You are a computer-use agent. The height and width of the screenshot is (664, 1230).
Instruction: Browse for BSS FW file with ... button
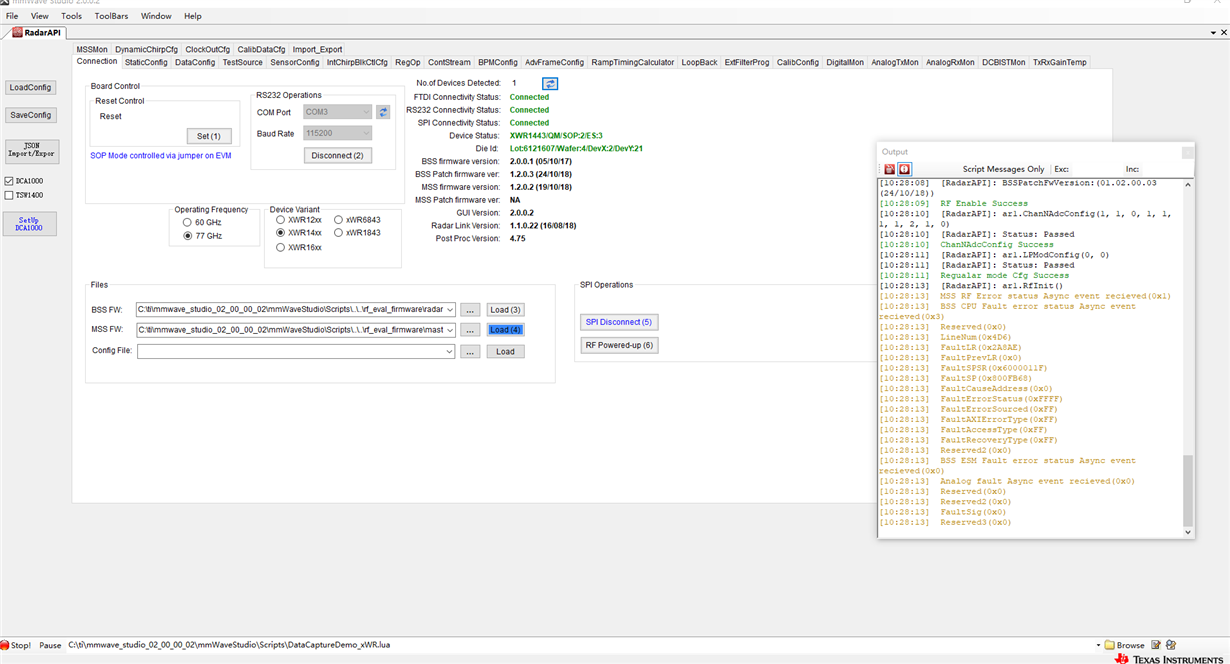[x=471, y=310]
